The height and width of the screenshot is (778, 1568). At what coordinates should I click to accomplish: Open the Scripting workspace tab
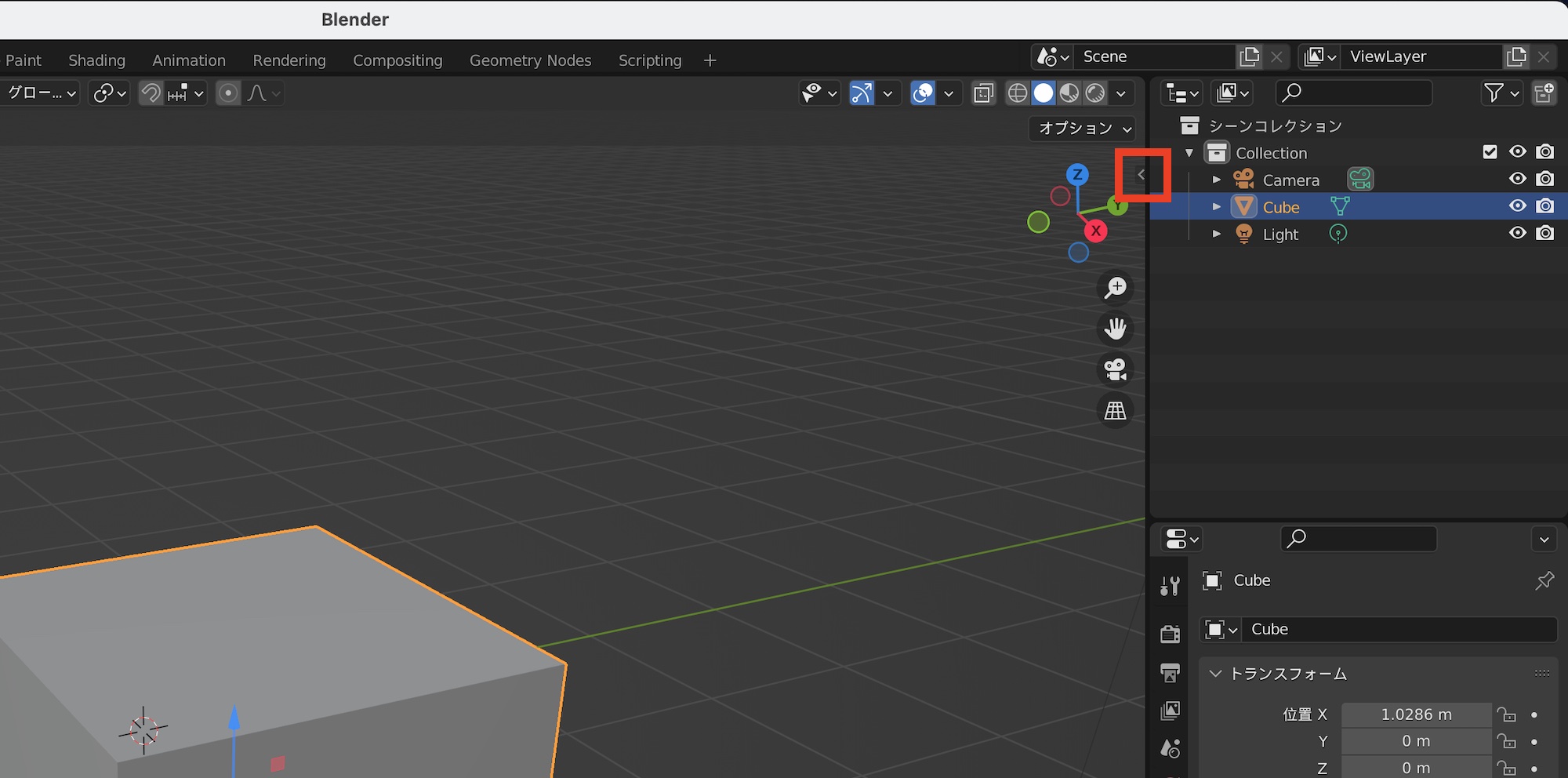pyautogui.click(x=649, y=60)
